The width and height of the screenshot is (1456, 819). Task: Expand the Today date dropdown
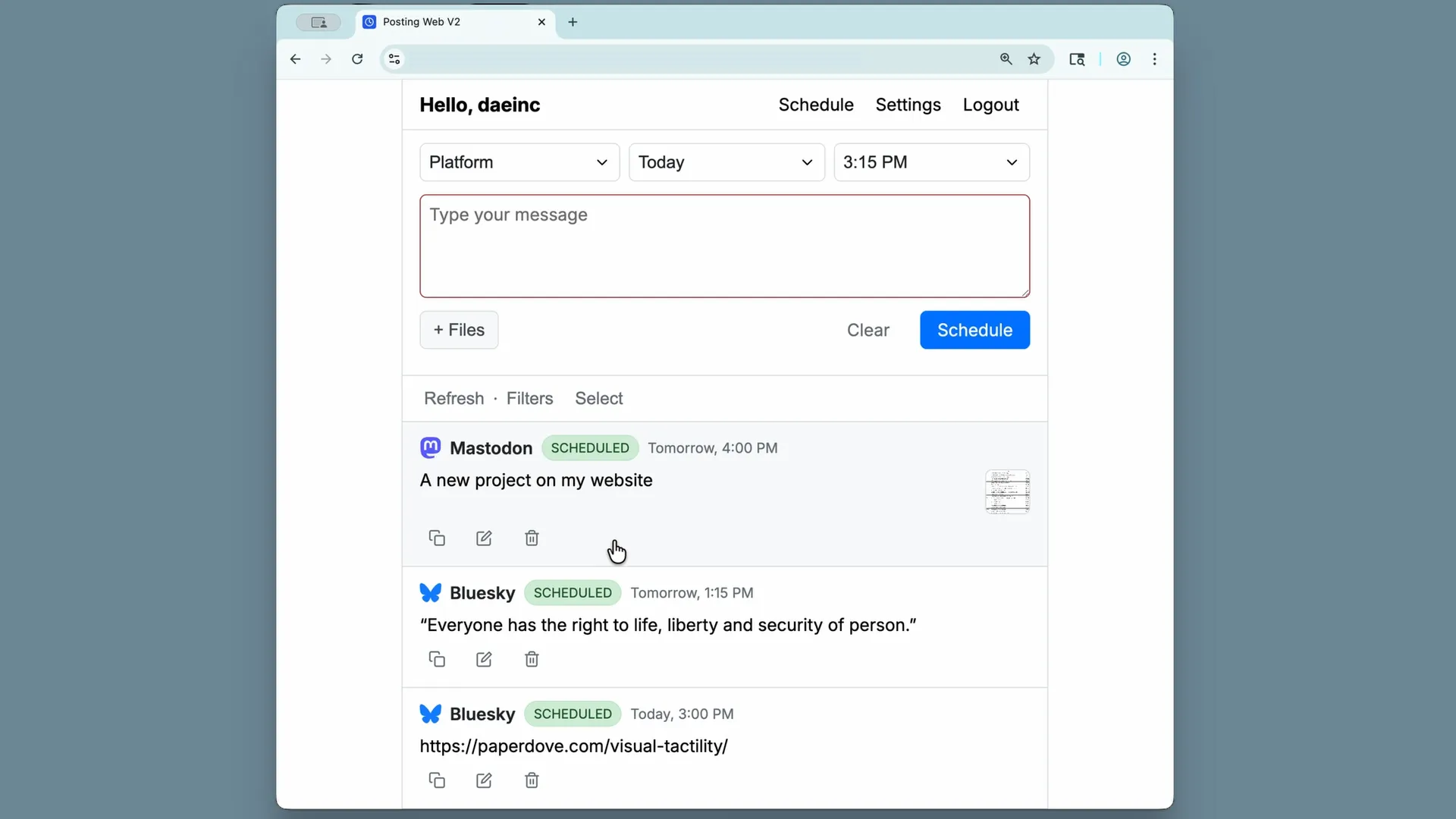[726, 162]
